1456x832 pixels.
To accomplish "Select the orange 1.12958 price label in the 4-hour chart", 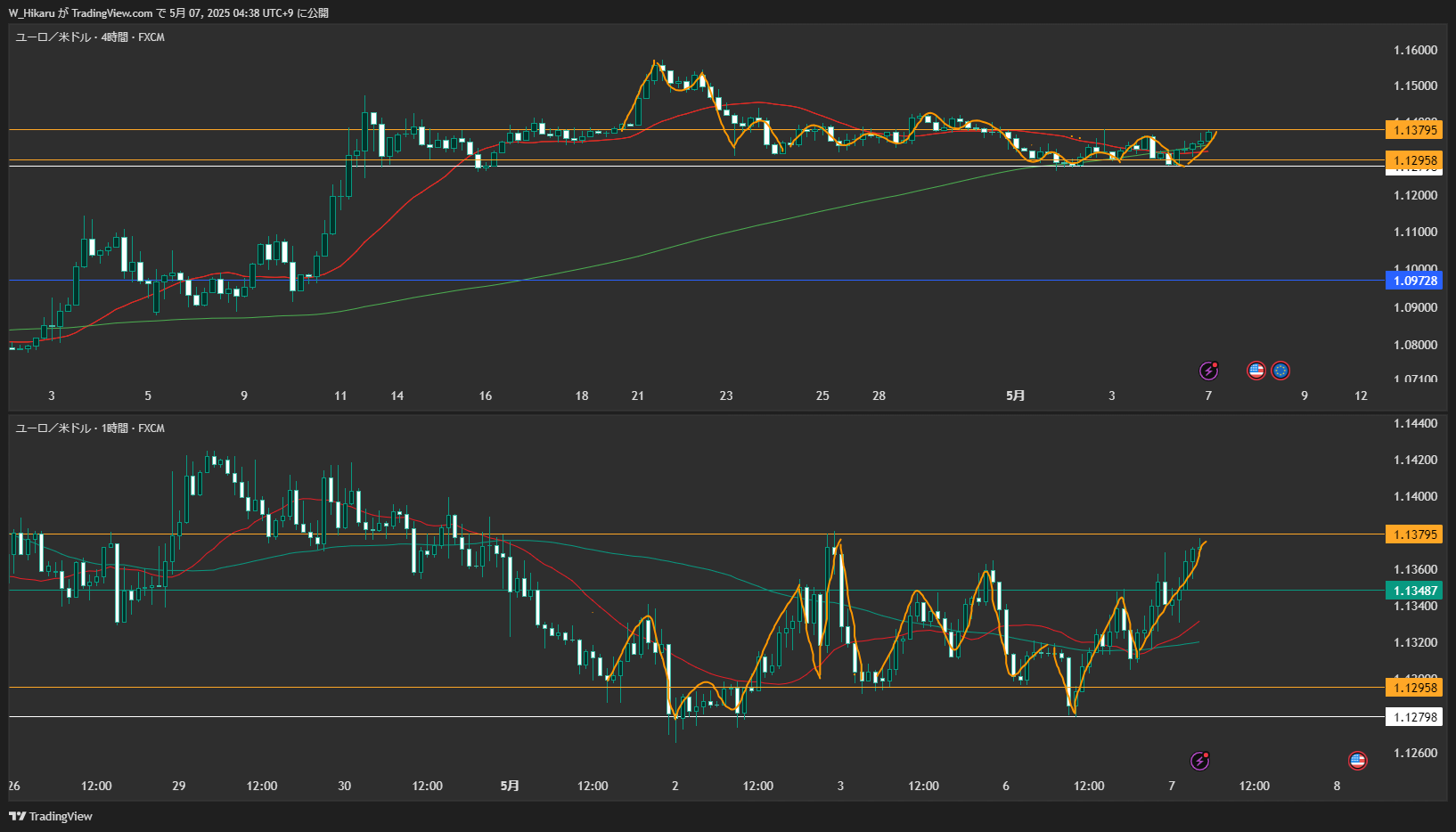I will coord(1414,161).
